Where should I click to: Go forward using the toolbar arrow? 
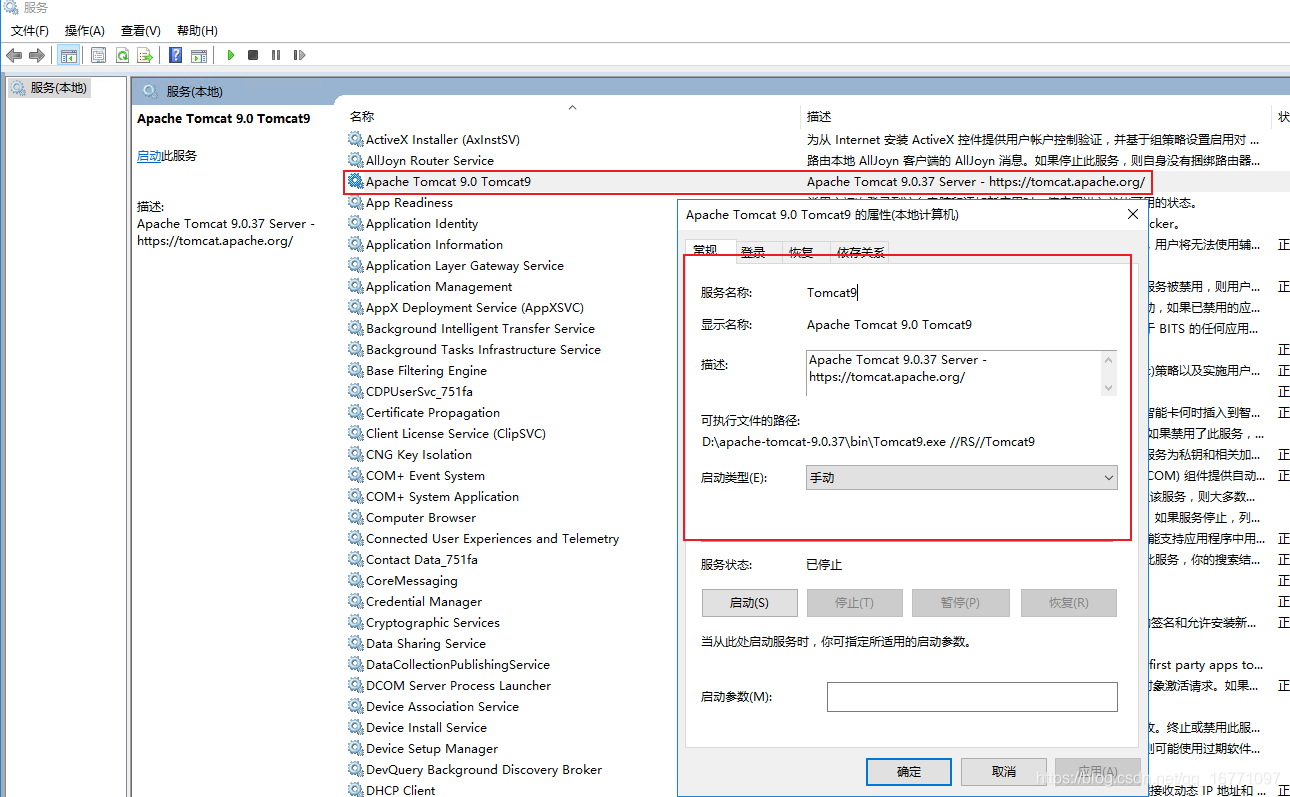pos(37,56)
